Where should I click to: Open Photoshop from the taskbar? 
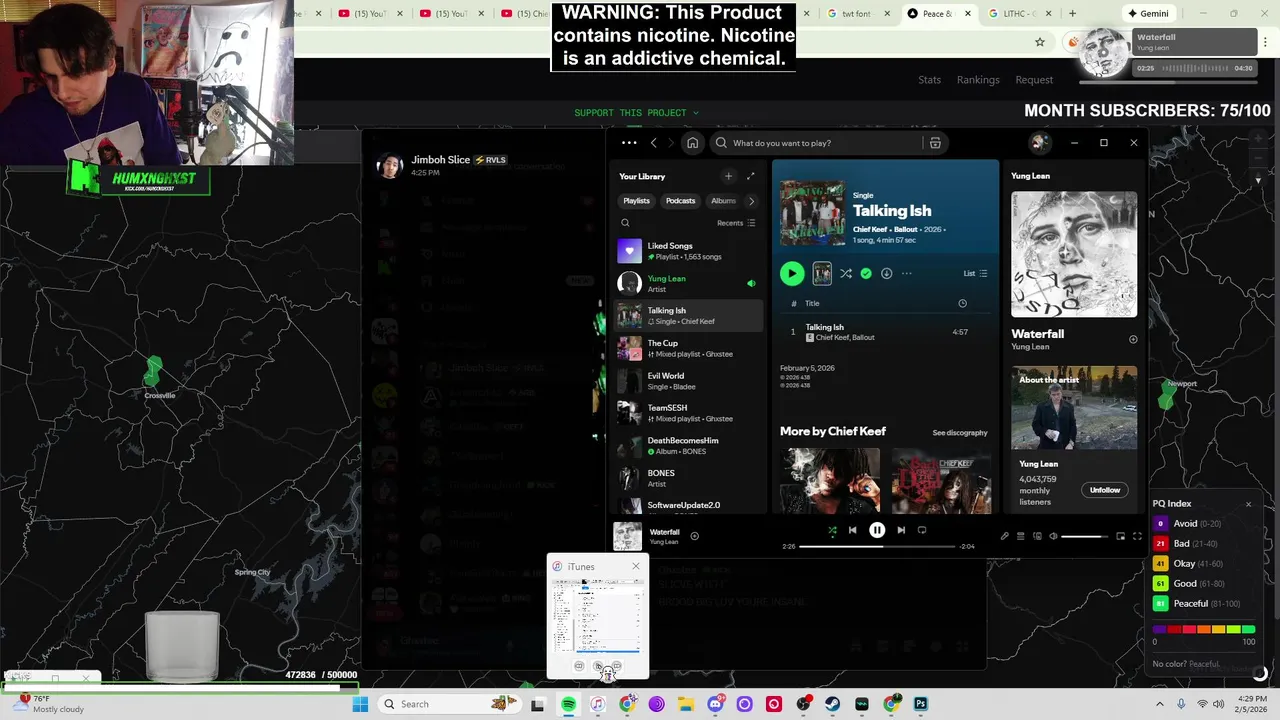point(921,704)
